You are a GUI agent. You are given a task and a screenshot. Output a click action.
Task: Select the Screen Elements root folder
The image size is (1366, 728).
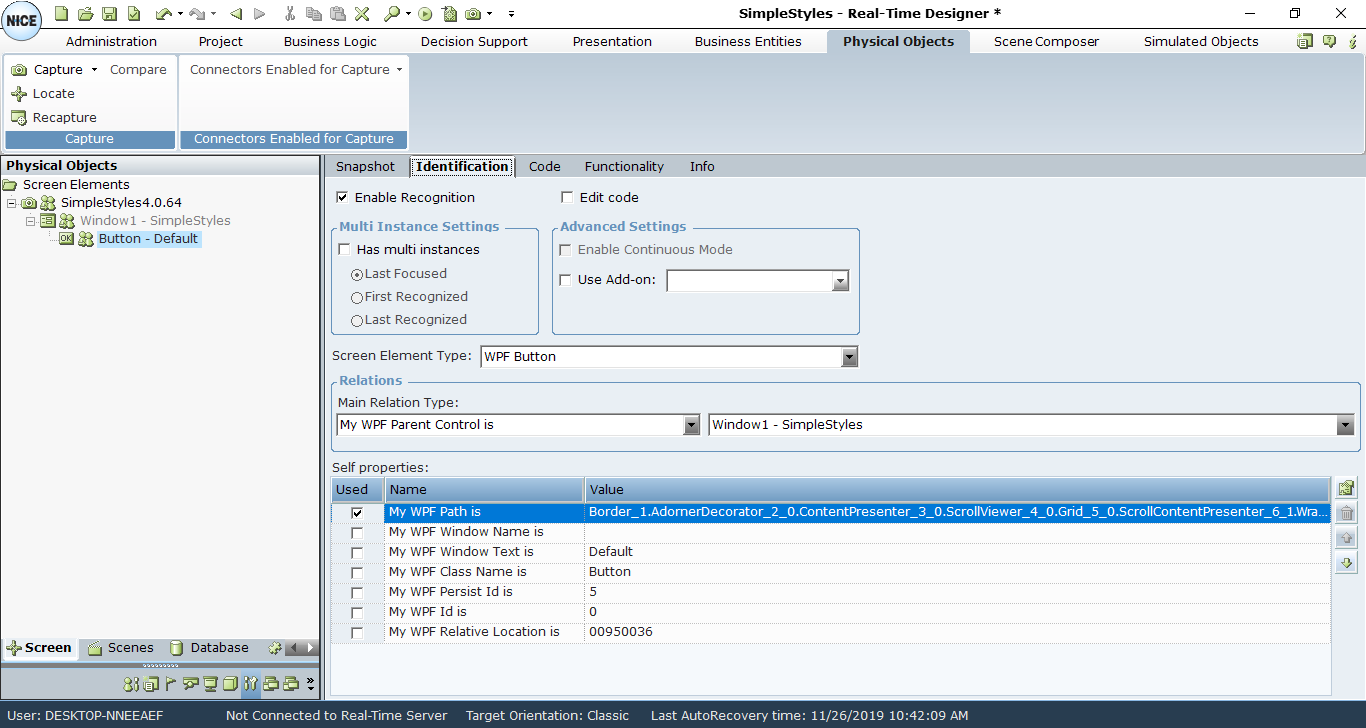coord(66,184)
